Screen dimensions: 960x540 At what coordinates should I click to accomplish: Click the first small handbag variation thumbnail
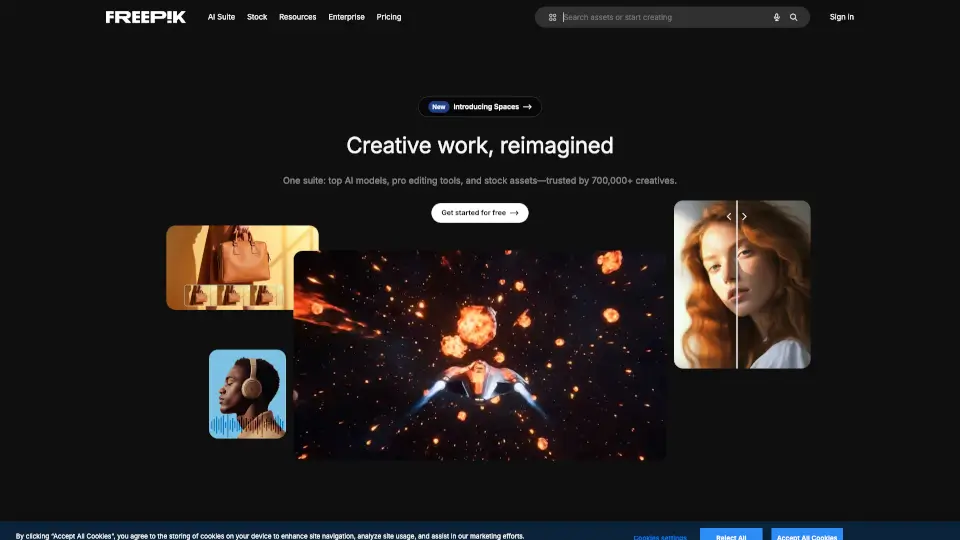coord(199,295)
